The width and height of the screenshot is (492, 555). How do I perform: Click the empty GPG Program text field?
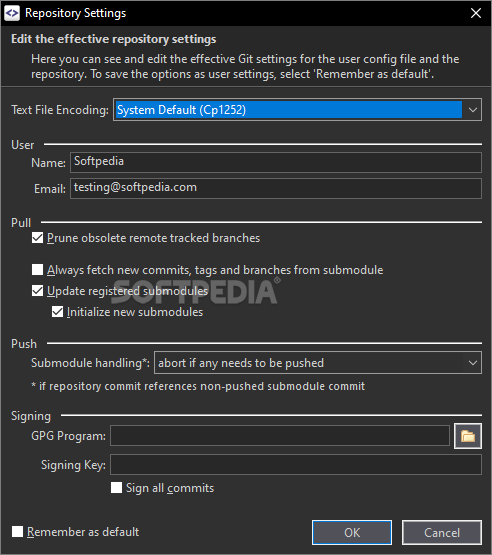(280, 436)
